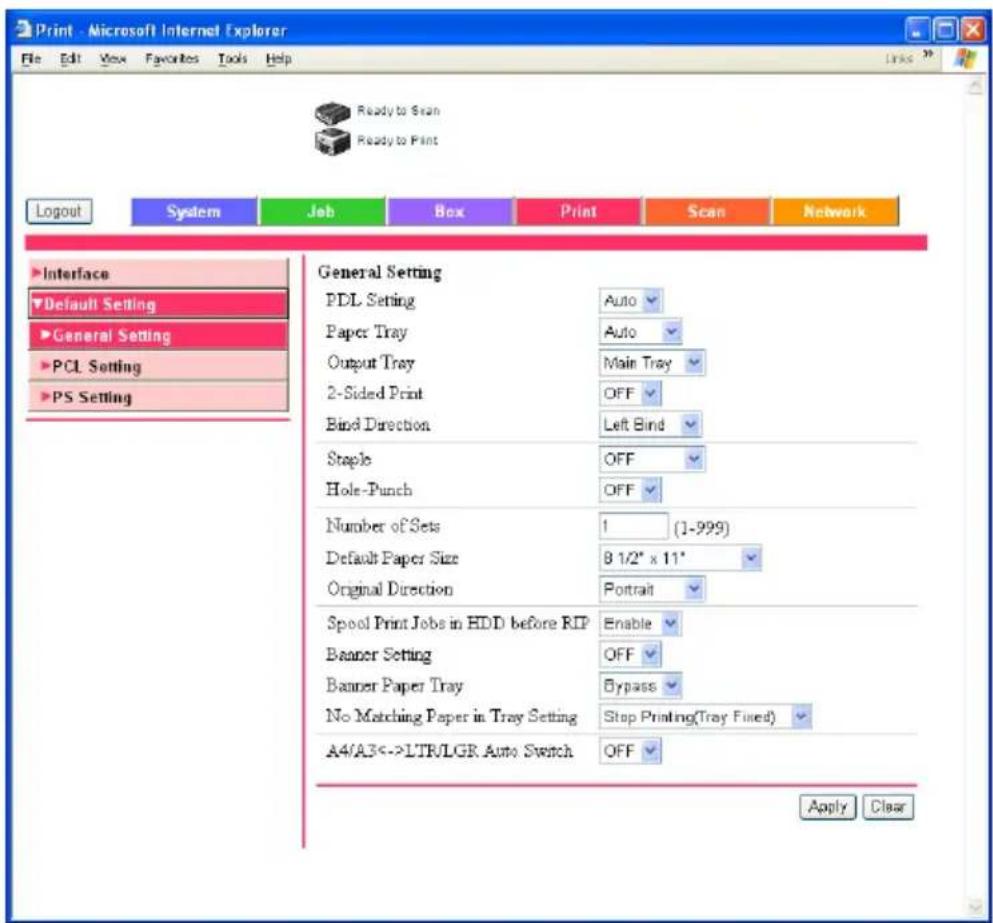Open the A4/A3<->LTR/LGR Auto Switch dropdown
Image resolution: width=993 pixels, height=923 pixels.
click(x=630, y=751)
